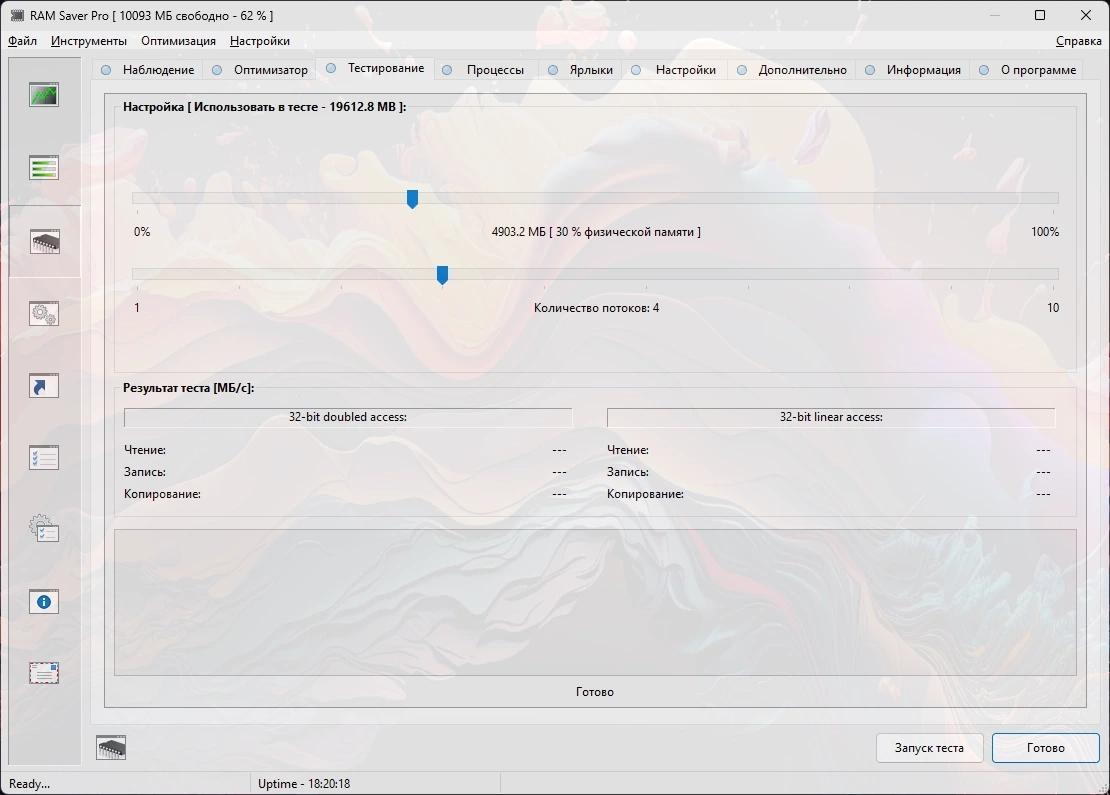The height and width of the screenshot is (795, 1110).
Task: Select the Дополнительно radio button
Action: [742, 70]
